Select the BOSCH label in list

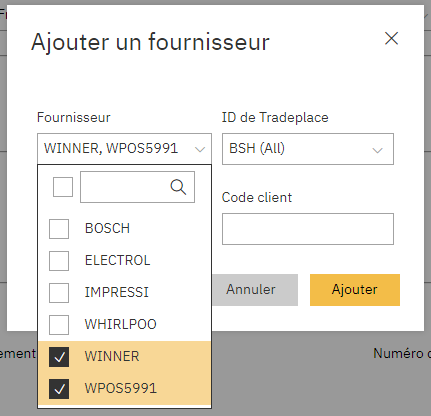click(107, 228)
